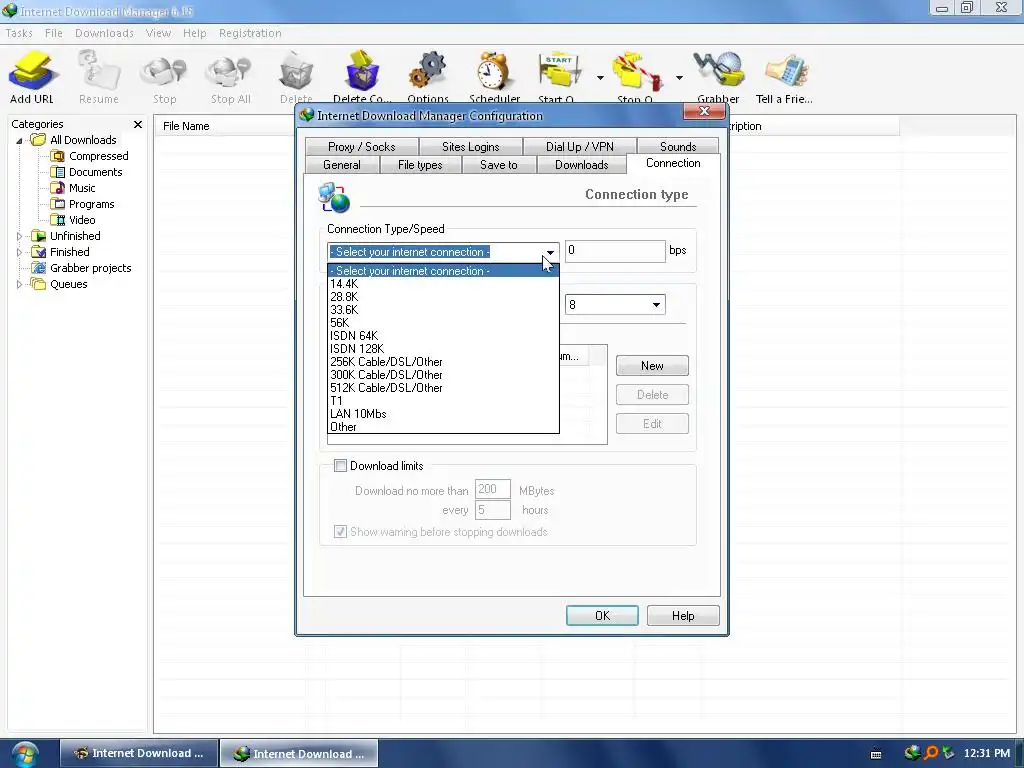Switch to the General tab

pos(342,165)
